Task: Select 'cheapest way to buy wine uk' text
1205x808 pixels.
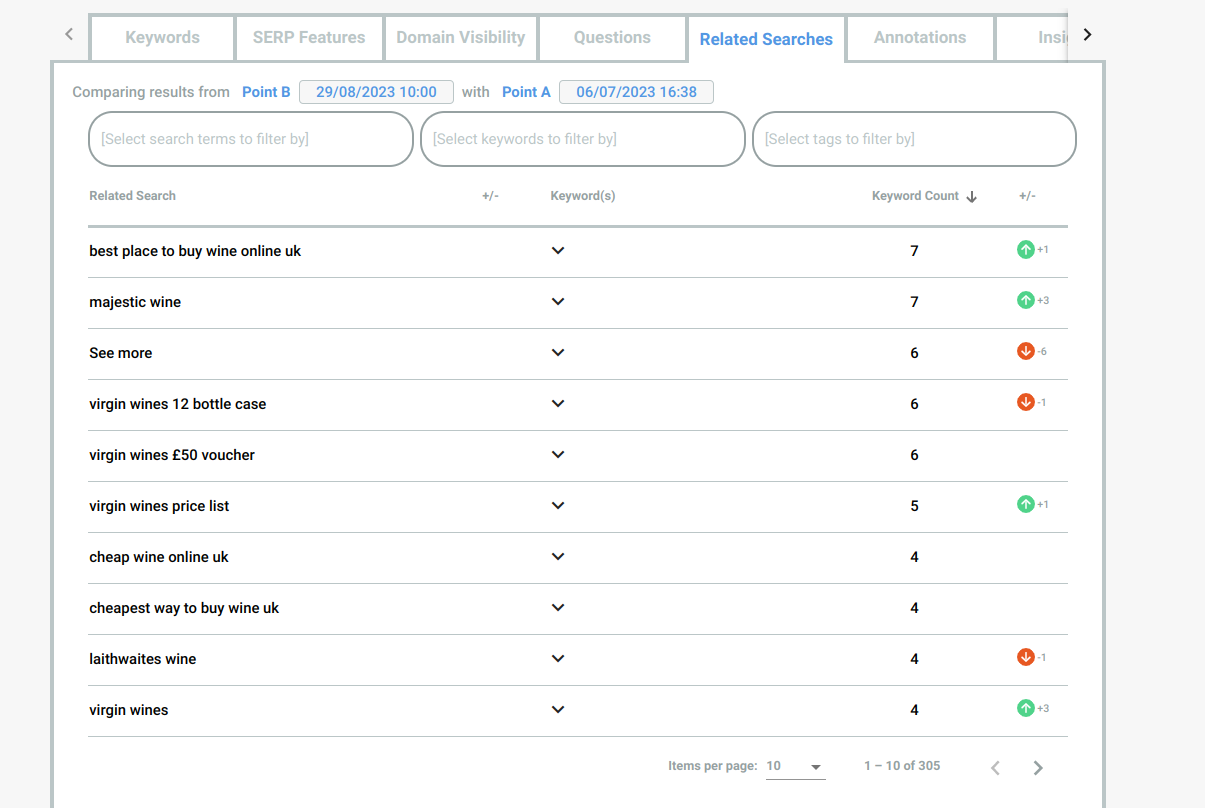Action: (x=184, y=608)
